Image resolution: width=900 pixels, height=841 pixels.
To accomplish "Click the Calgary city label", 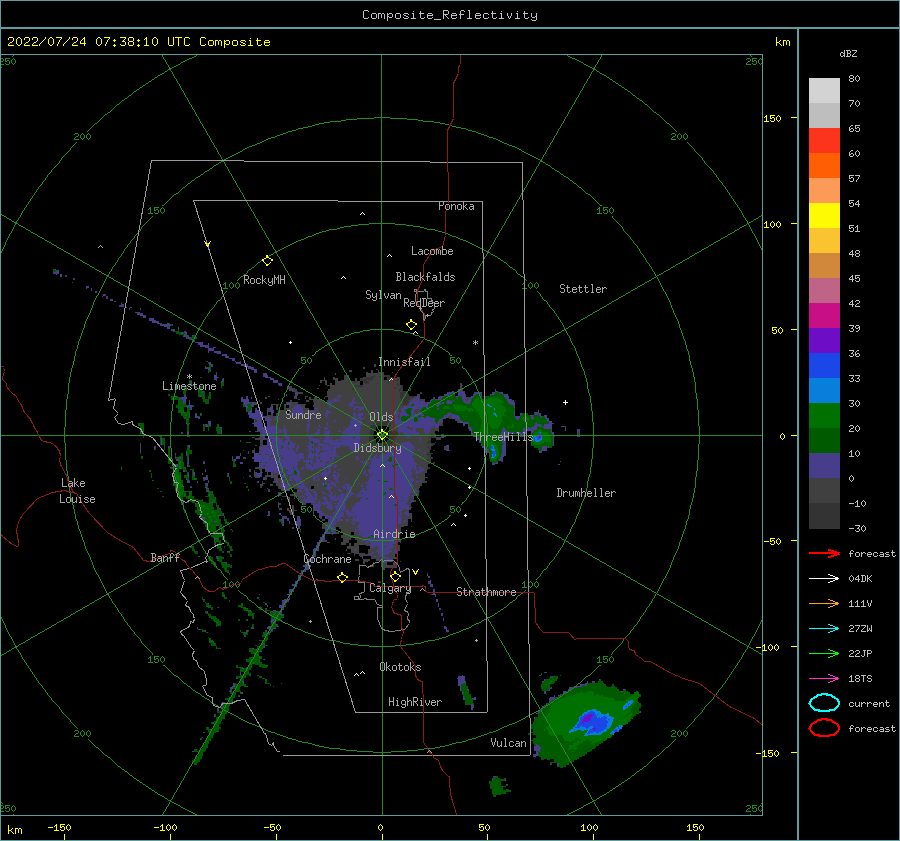I will click(x=390, y=588).
